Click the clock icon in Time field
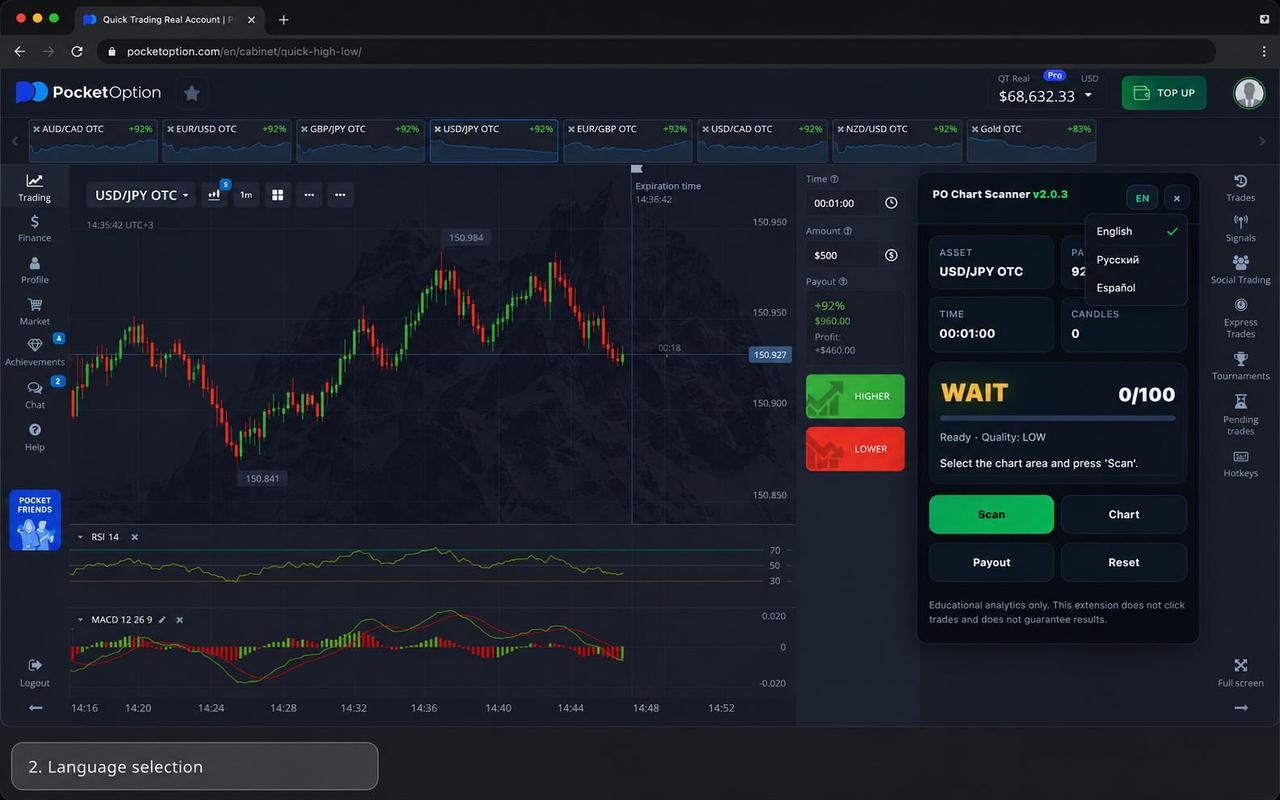The width and height of the screenshot is (1280, 800). click(x=891, y=203)
